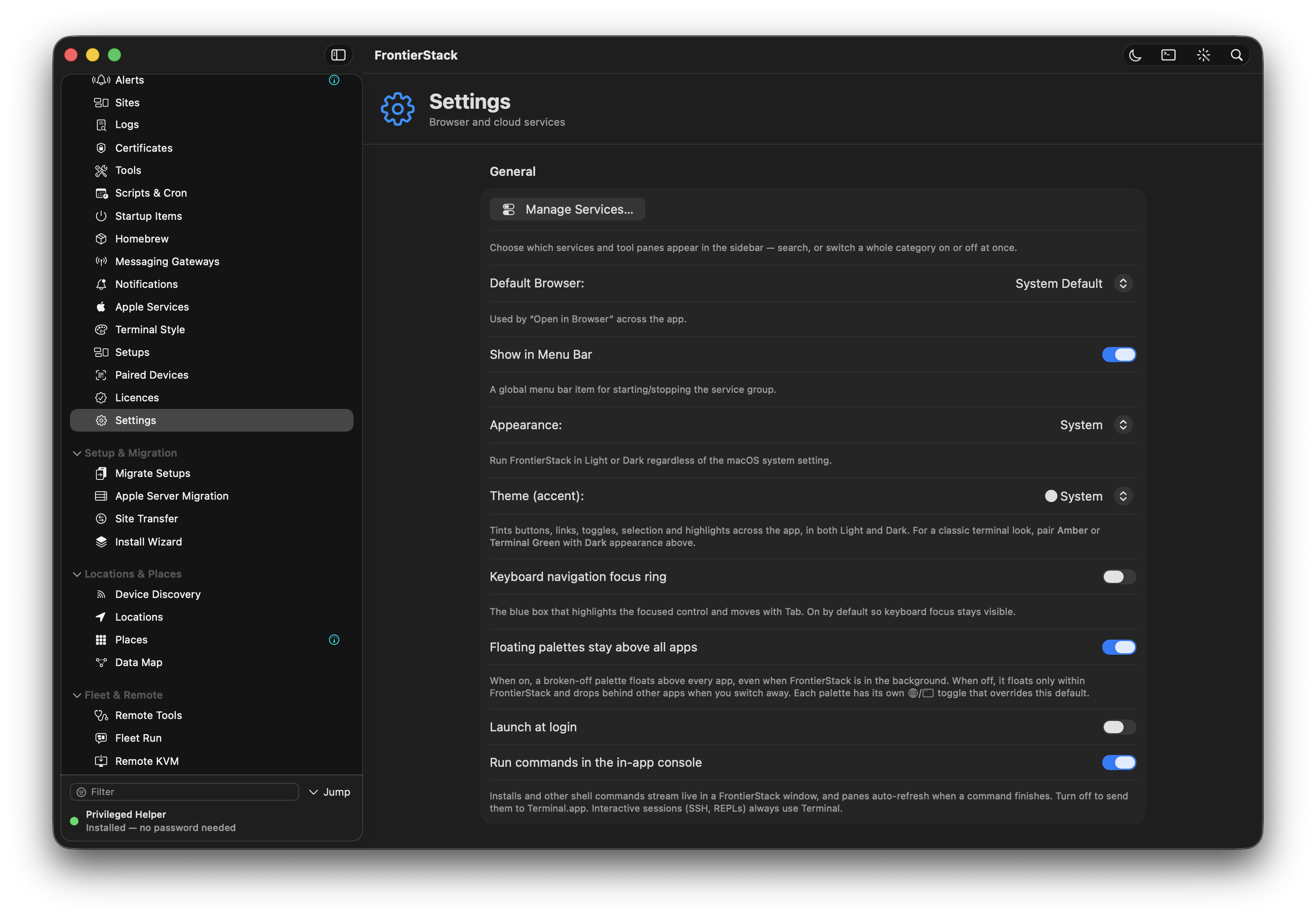The width and height of the screenshot is (1316, 919).
Task: Open search with the magnifier icon
Action: click(x=1236, y=55)
